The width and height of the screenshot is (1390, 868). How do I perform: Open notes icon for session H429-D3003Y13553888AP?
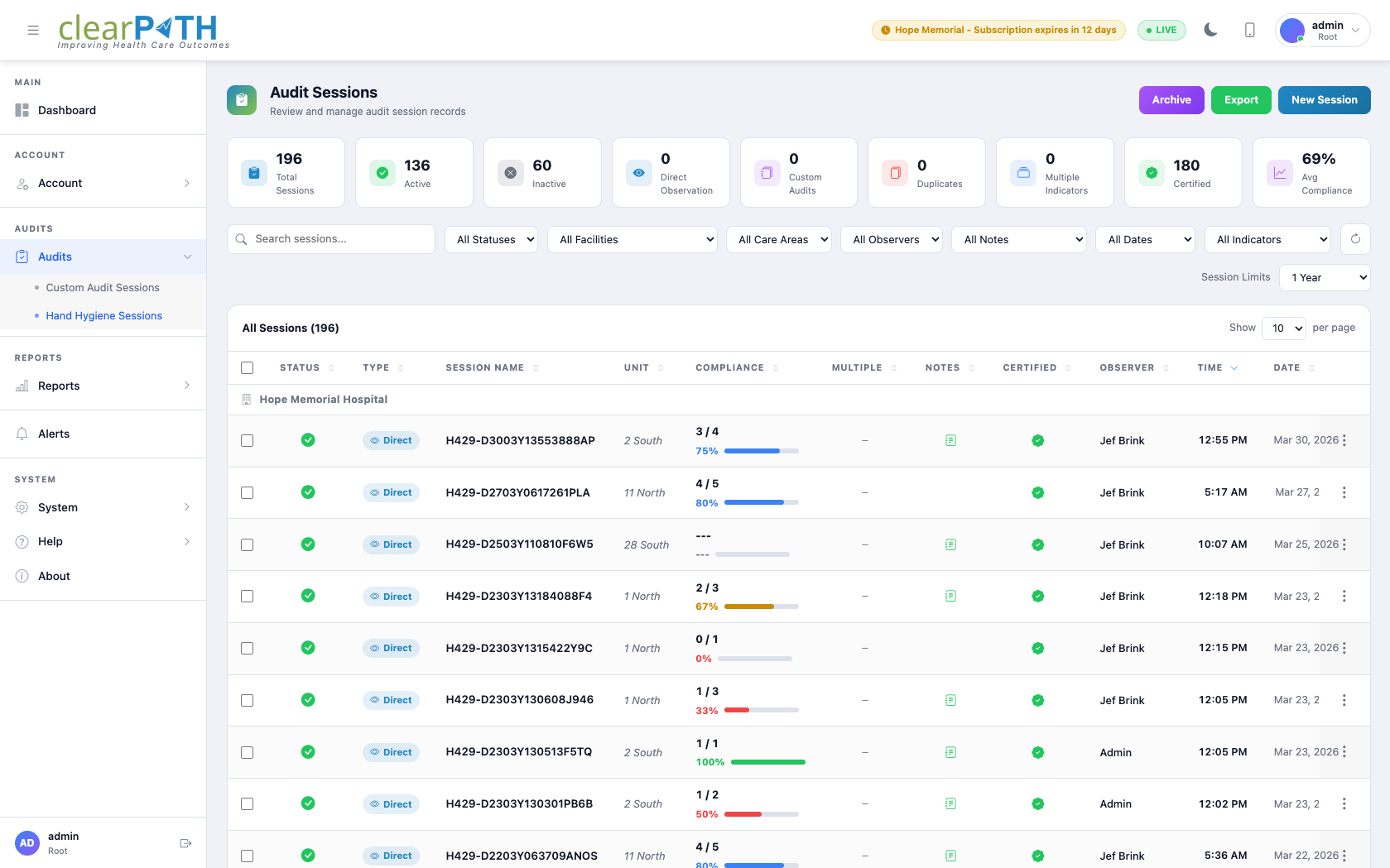(x=950, y=440)
